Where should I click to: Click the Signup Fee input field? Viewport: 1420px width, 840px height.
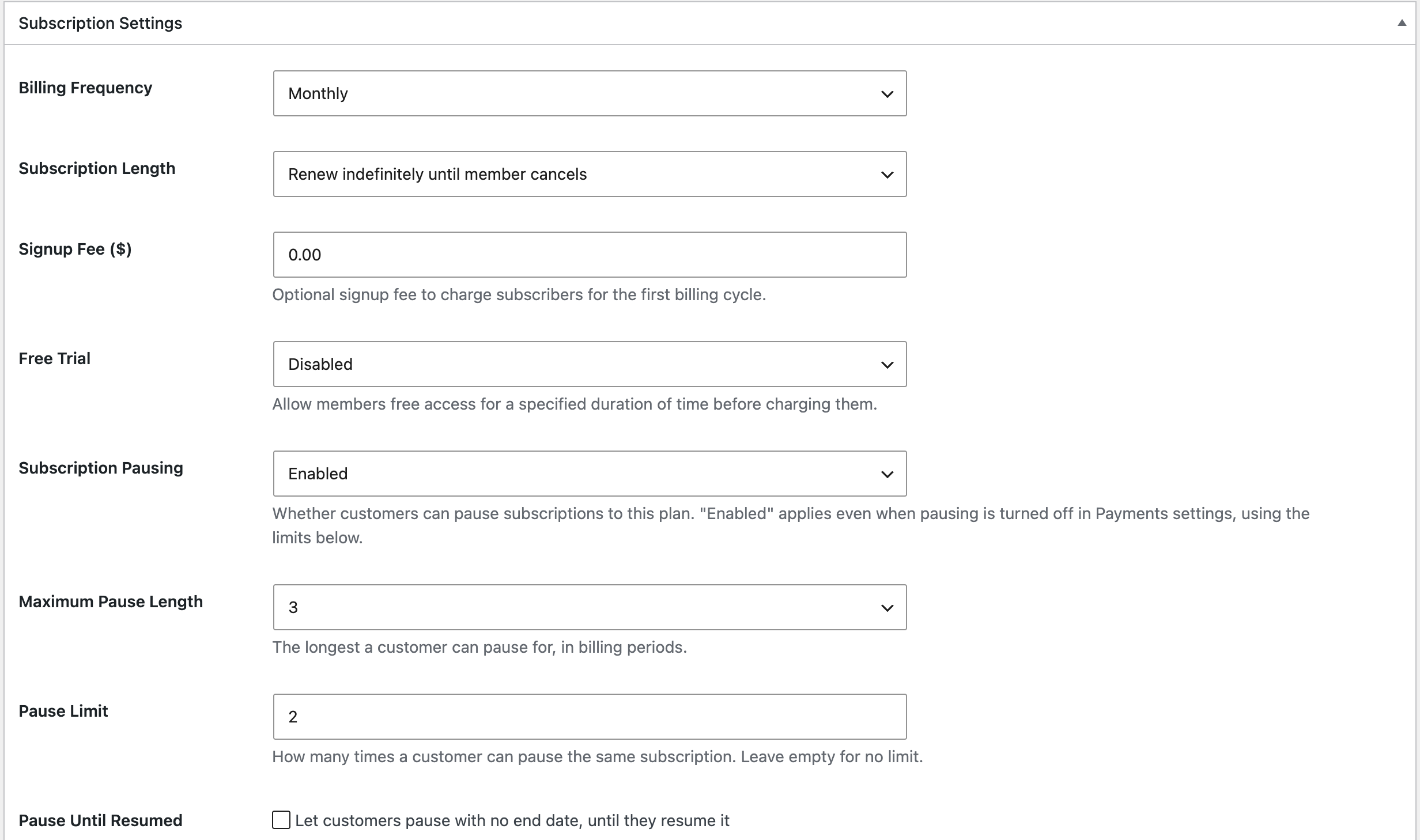(x=590, y=255)
